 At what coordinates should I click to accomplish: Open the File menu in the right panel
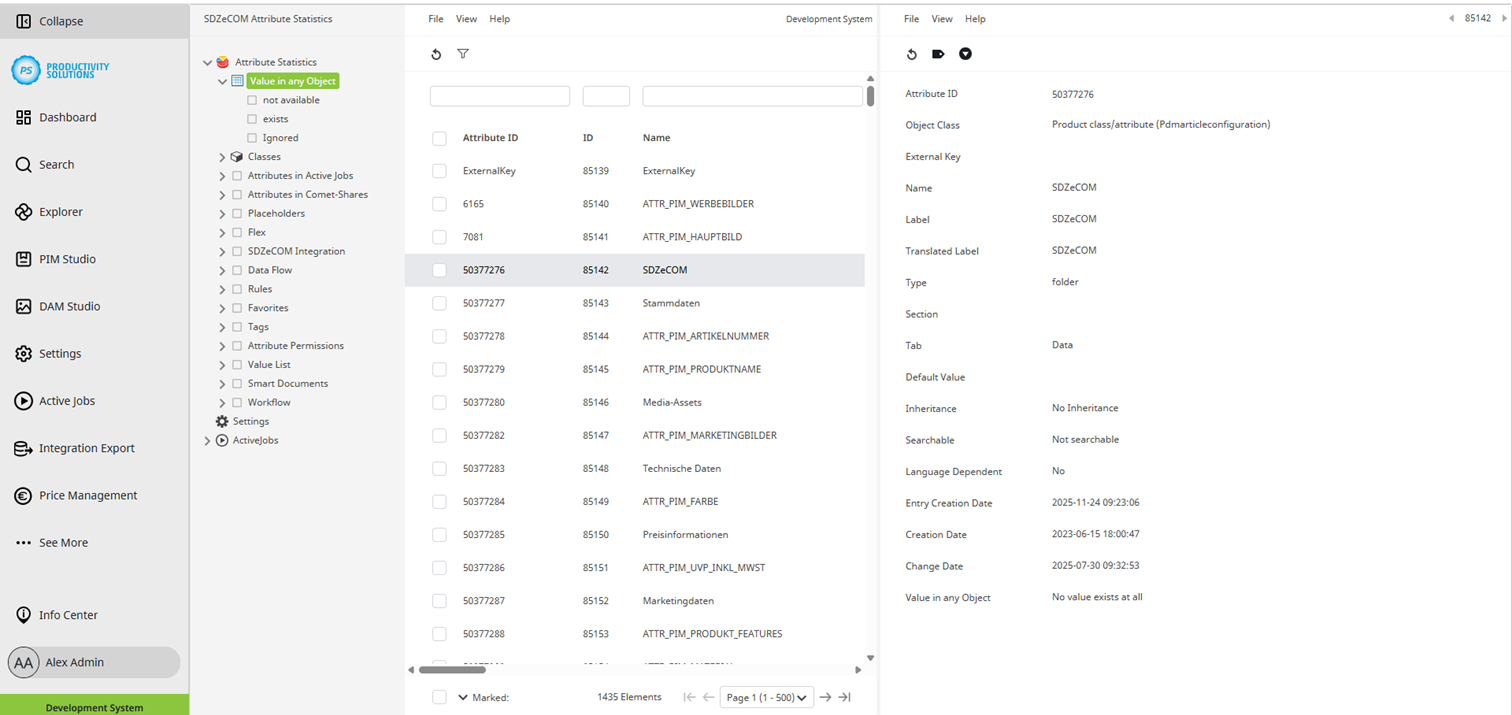tap(910, 18)
